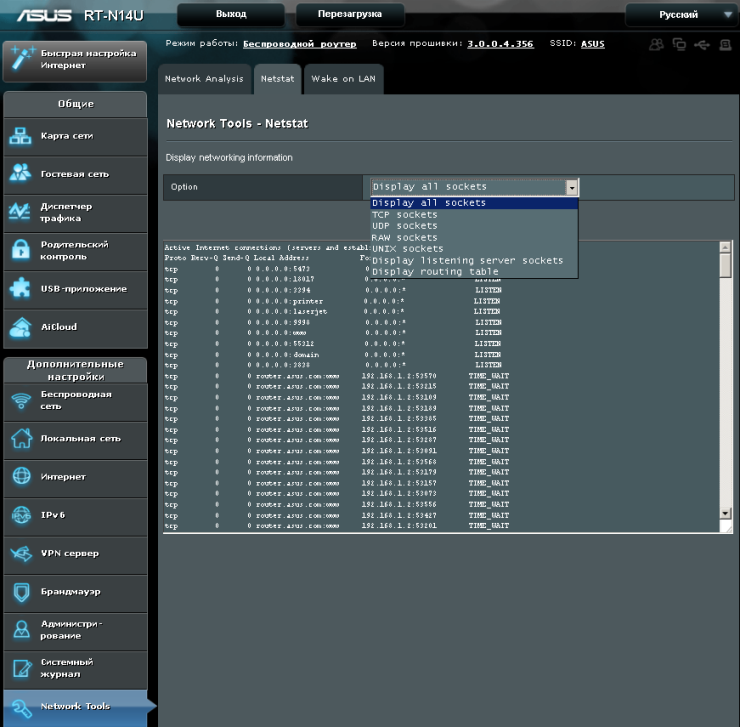The image size is (740, 727).
Task: Select 'TCP sockets' option
Action: click(474, 215)
